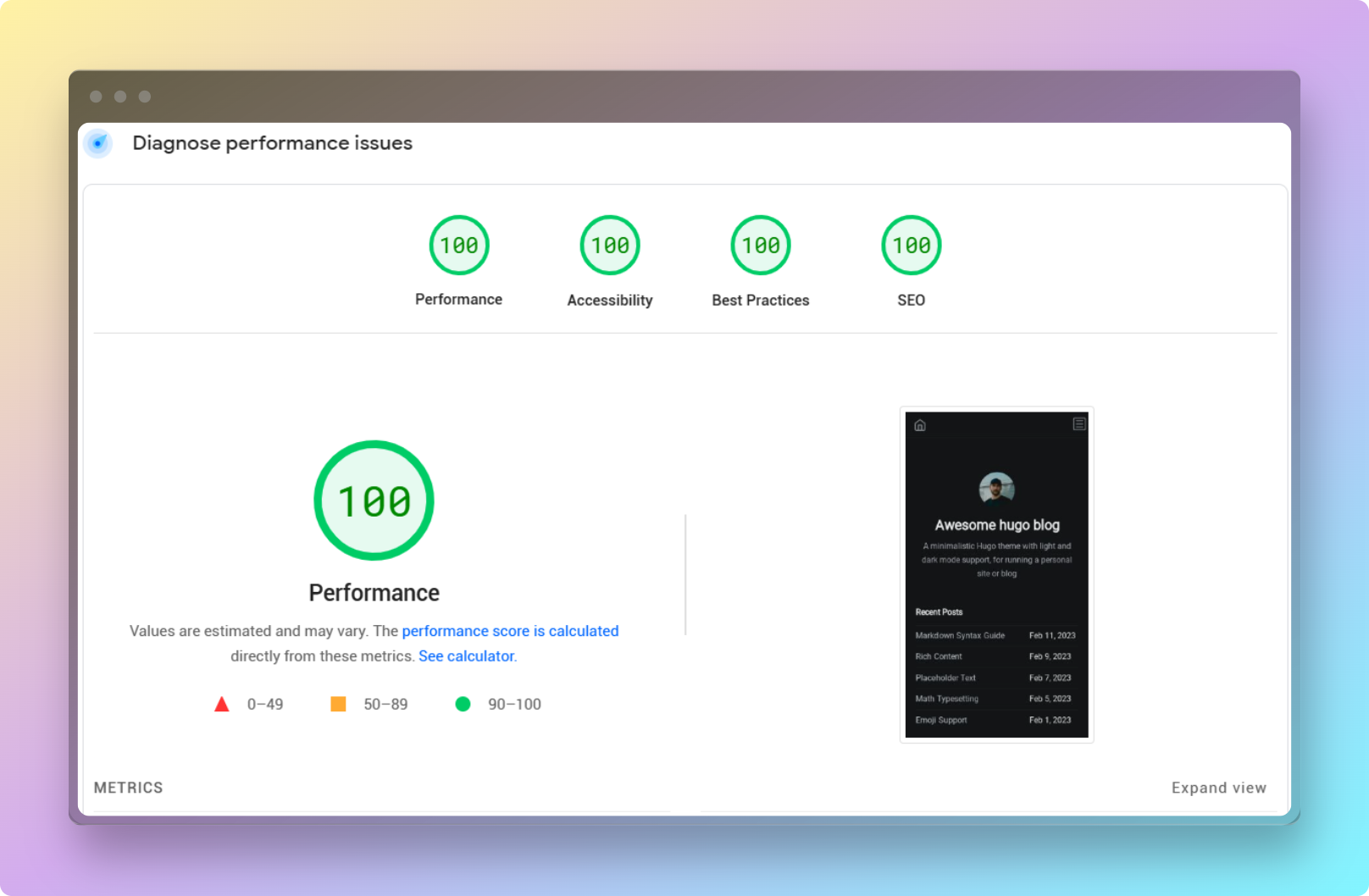Image resolution: width=1369 pixels, height=896 pixels.
Task: Click the 'Diagnose performance issues' heading
Action: click(x=272, y=143)
